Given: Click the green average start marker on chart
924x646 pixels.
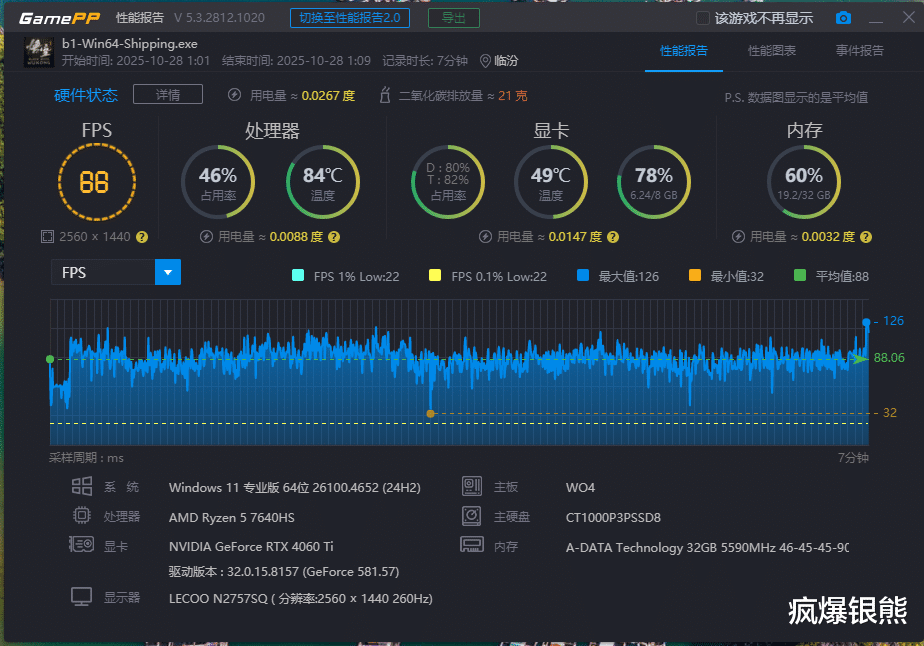Looking at the screenshot, I should point(50,359).
